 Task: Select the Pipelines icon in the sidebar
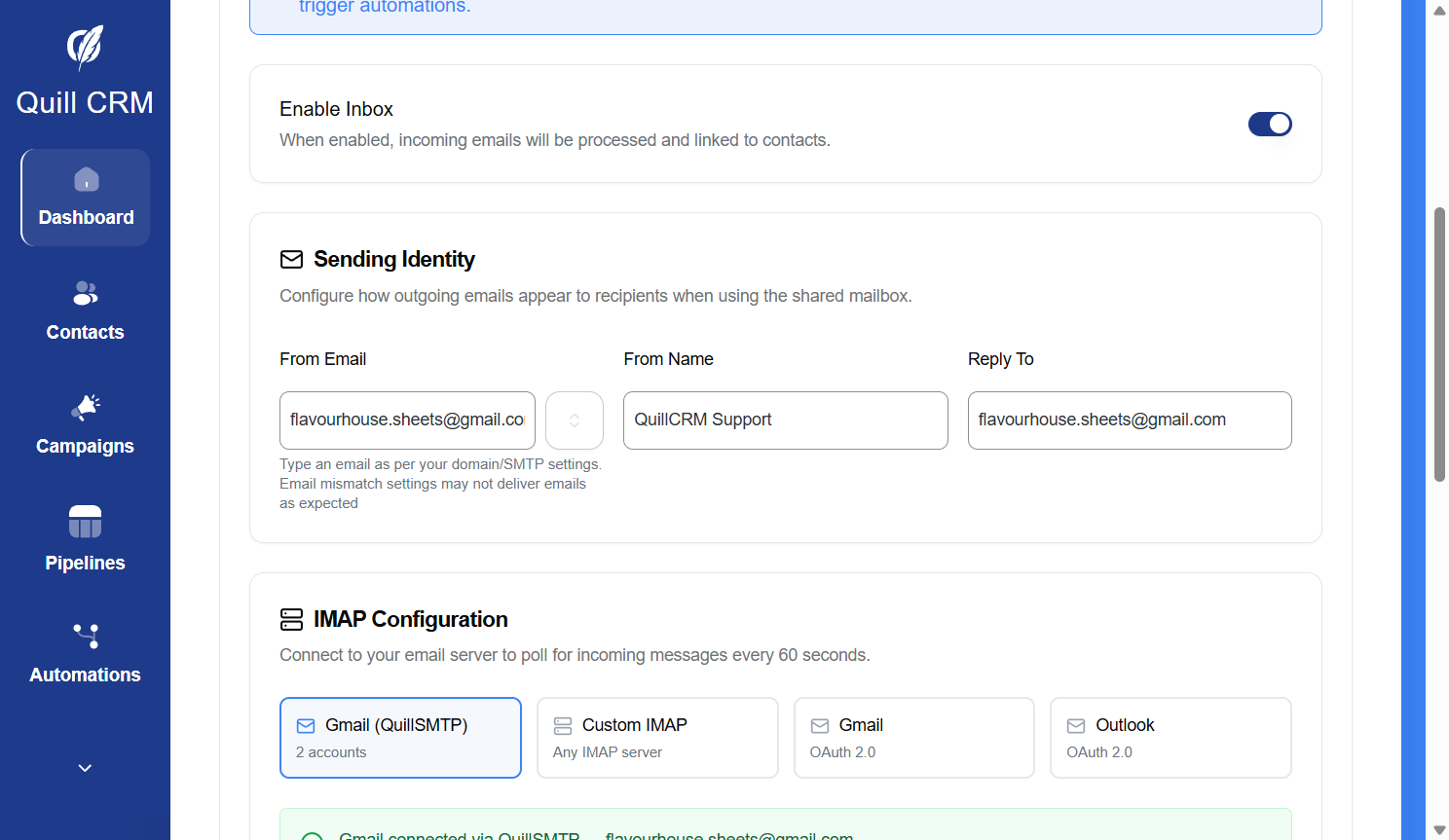point(85,522)
